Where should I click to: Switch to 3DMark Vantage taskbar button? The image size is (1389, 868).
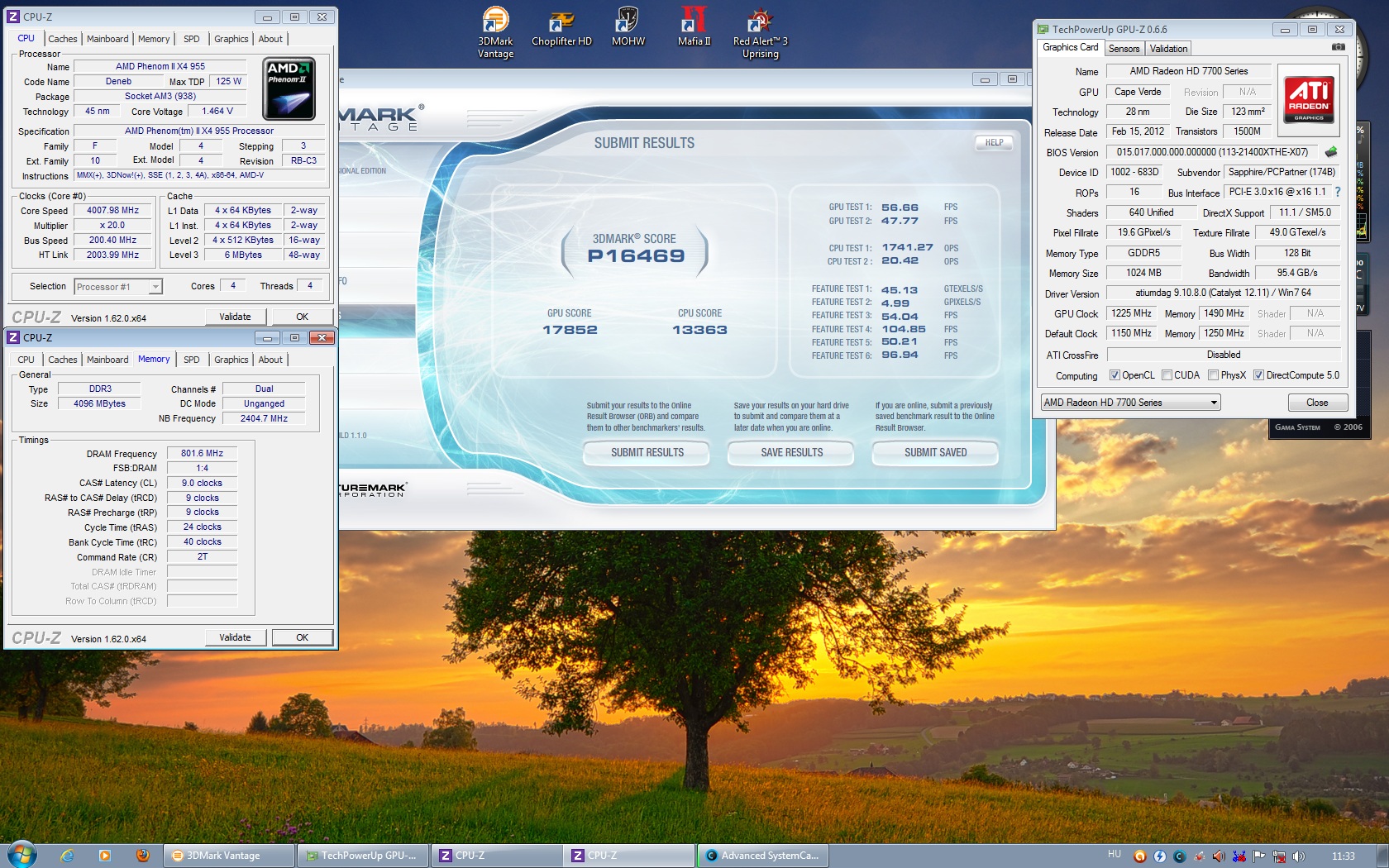229,856
